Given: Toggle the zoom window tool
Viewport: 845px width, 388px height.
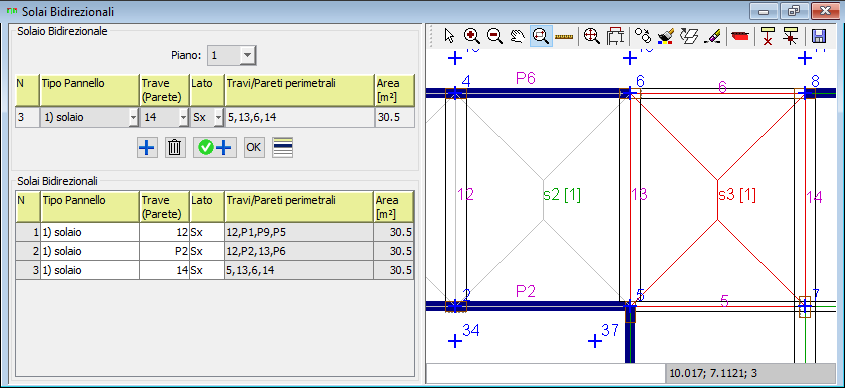Looking at the screenshot, I should coord(541,36).
